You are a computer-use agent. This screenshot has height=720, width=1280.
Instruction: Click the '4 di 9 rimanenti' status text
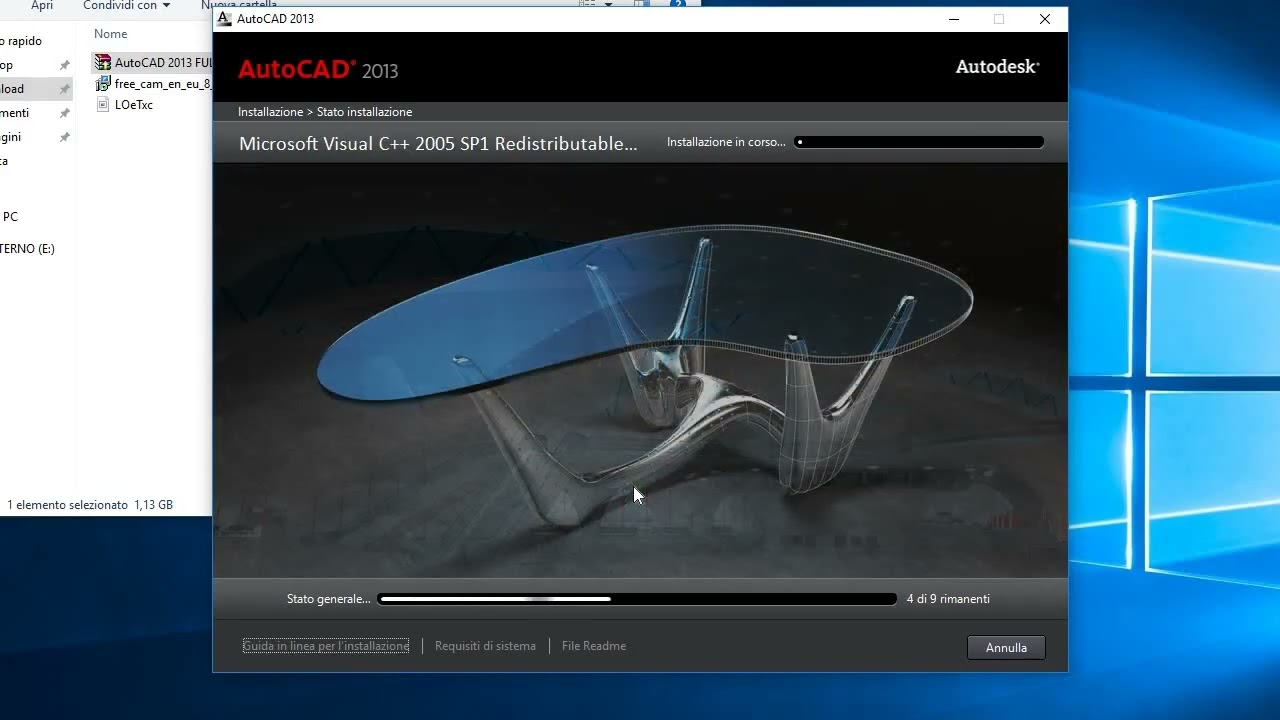pyautogui.click(x=948, y=599)
